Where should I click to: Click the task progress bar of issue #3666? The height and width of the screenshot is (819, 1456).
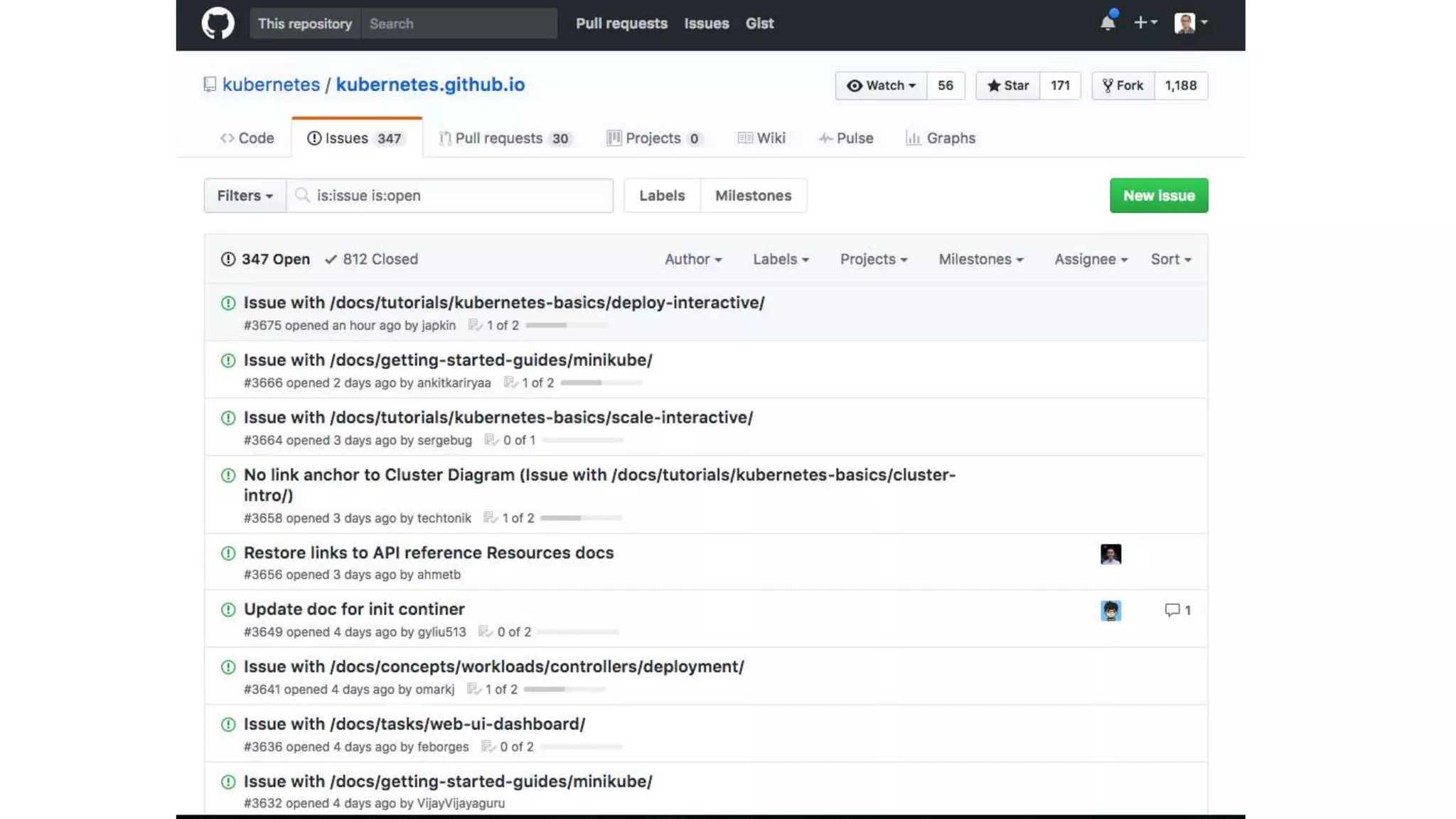[x=601, y=382]
